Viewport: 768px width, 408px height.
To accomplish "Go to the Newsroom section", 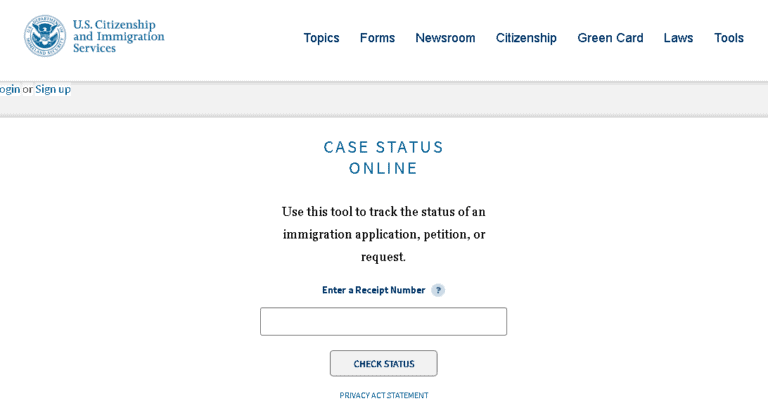I will [x=445, y=38].
